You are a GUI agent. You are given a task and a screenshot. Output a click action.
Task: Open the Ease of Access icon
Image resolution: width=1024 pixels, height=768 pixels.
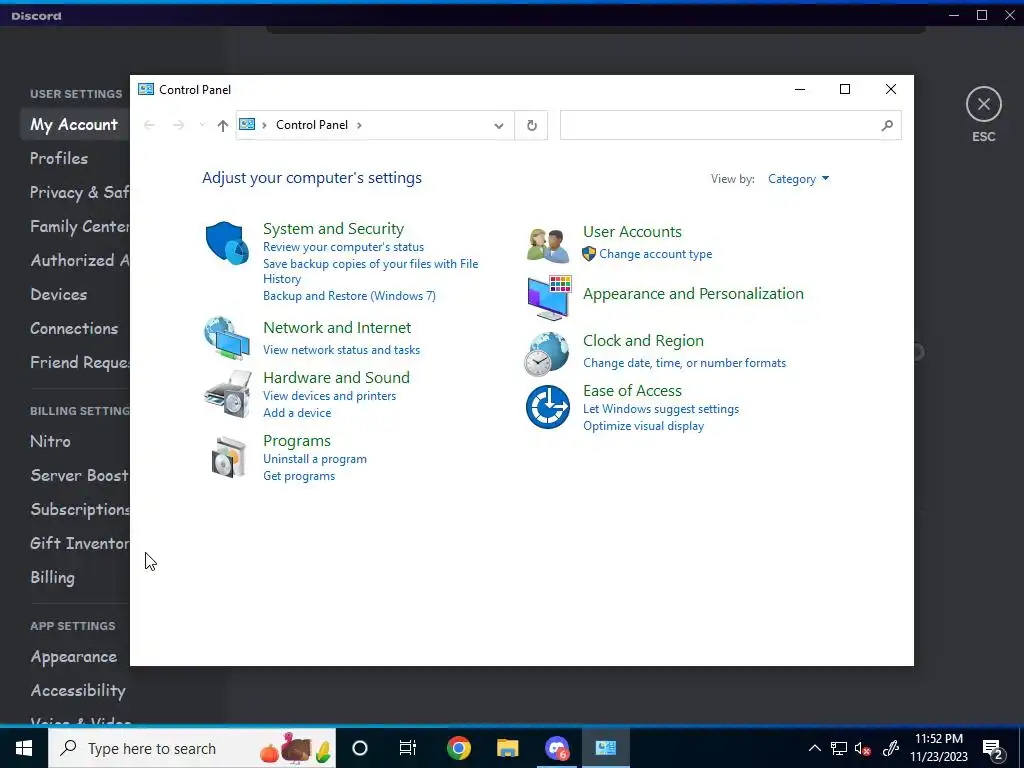548,407
